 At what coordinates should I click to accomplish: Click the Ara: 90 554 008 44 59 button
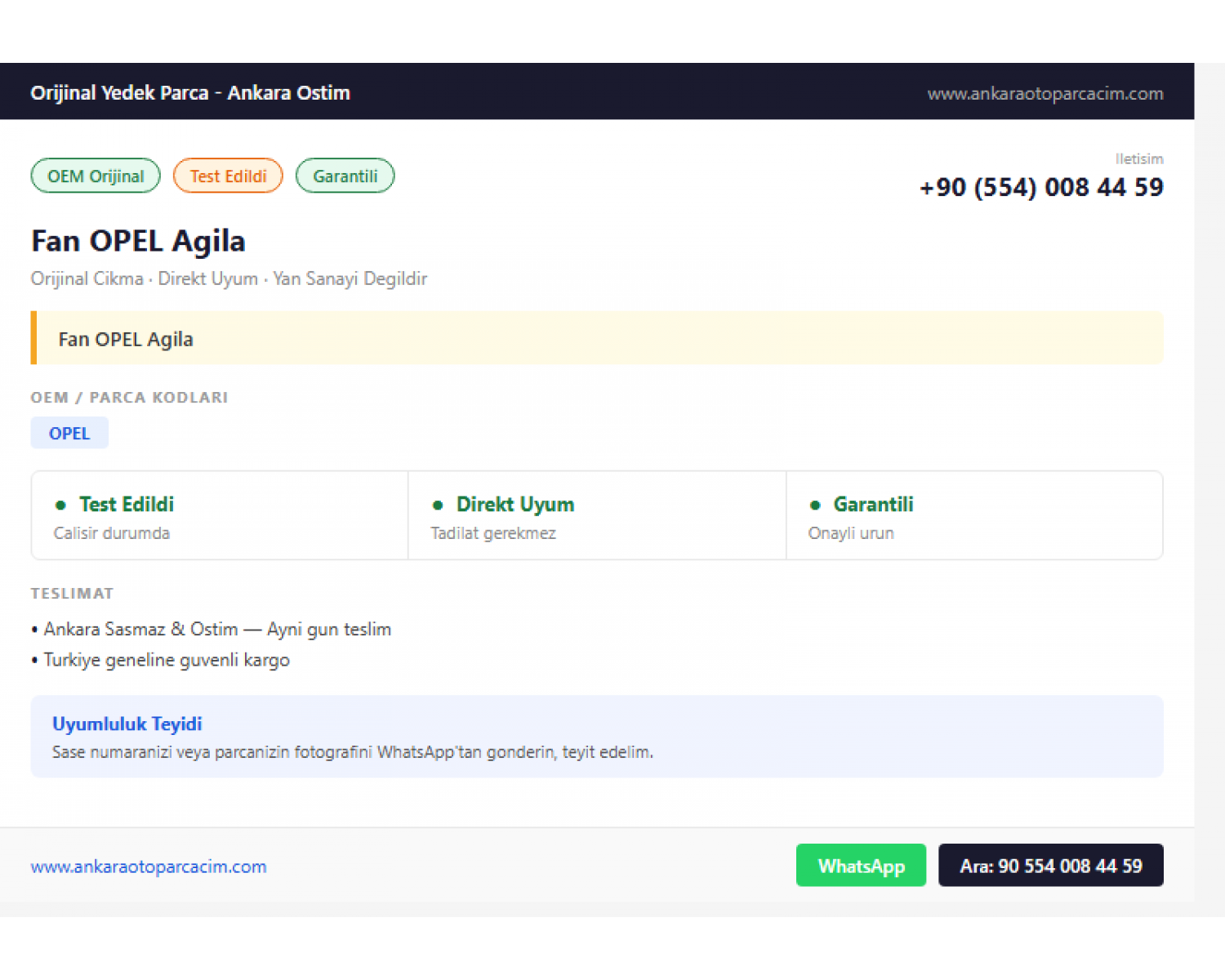click(x=1050, y=865)
